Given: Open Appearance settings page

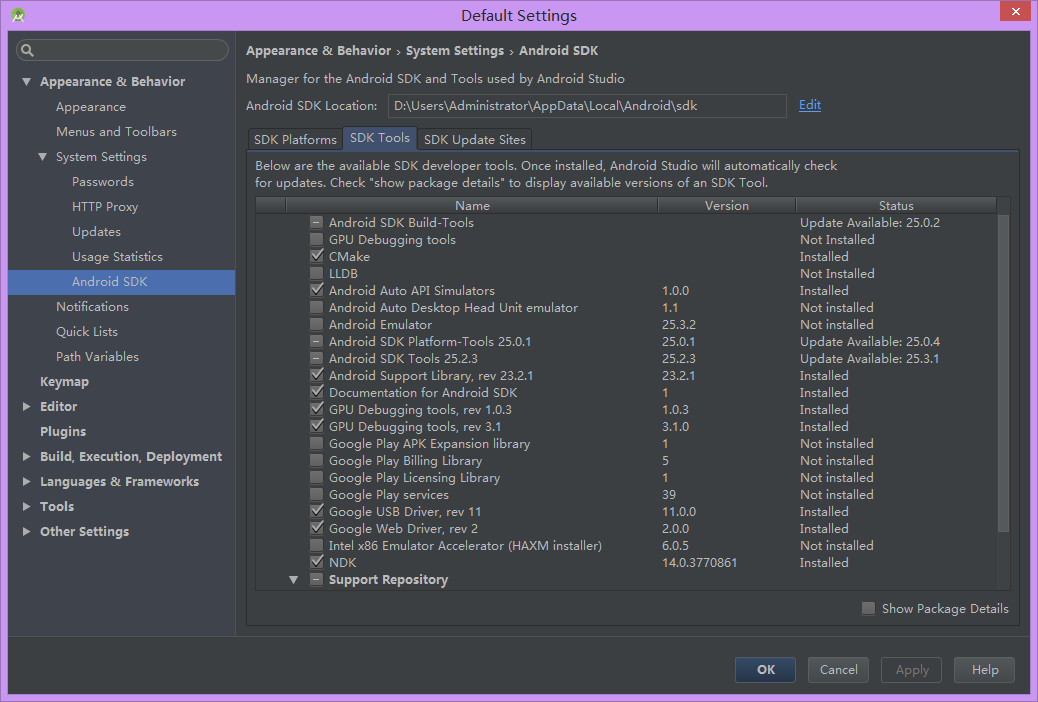Looking at the screenshot, I should click(91, 107).
